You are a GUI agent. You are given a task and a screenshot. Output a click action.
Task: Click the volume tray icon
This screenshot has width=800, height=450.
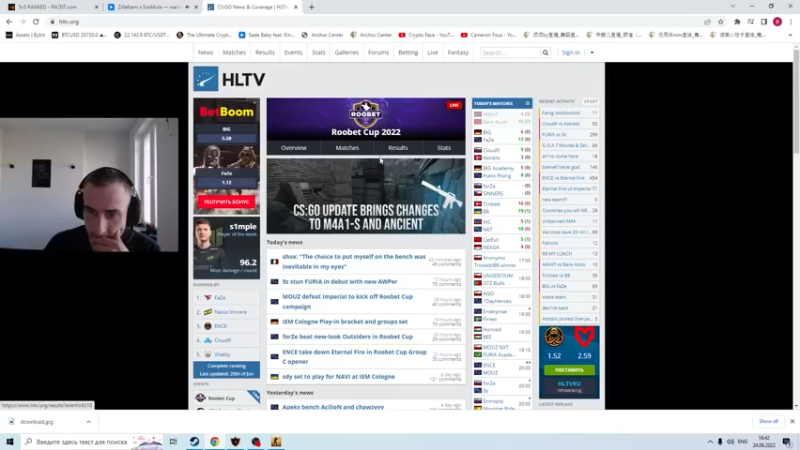coord(730,441)
